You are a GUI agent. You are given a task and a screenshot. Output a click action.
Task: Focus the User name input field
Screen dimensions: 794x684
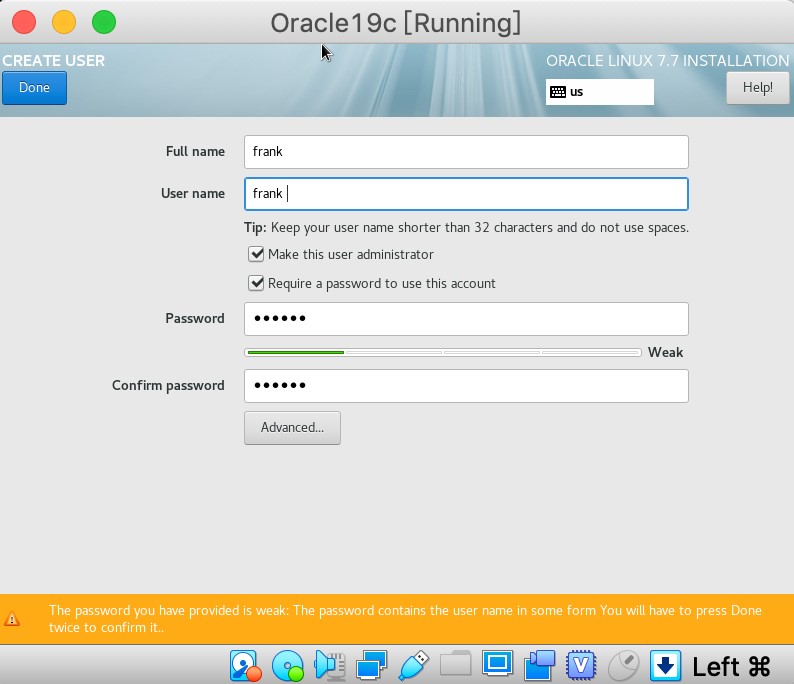pyautogui.click(x=466, y=194)
